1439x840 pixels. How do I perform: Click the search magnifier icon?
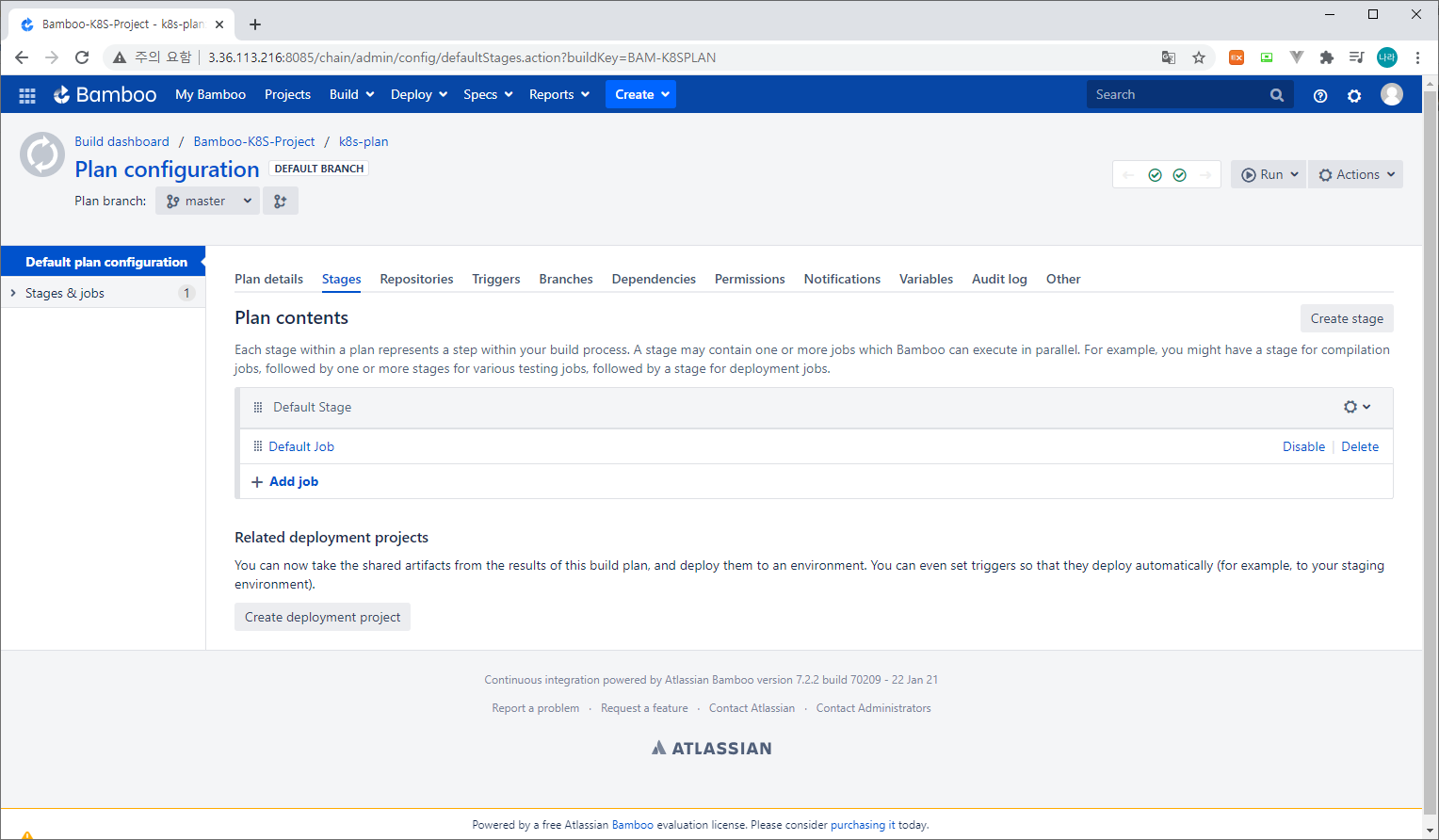pos(1277,95)
